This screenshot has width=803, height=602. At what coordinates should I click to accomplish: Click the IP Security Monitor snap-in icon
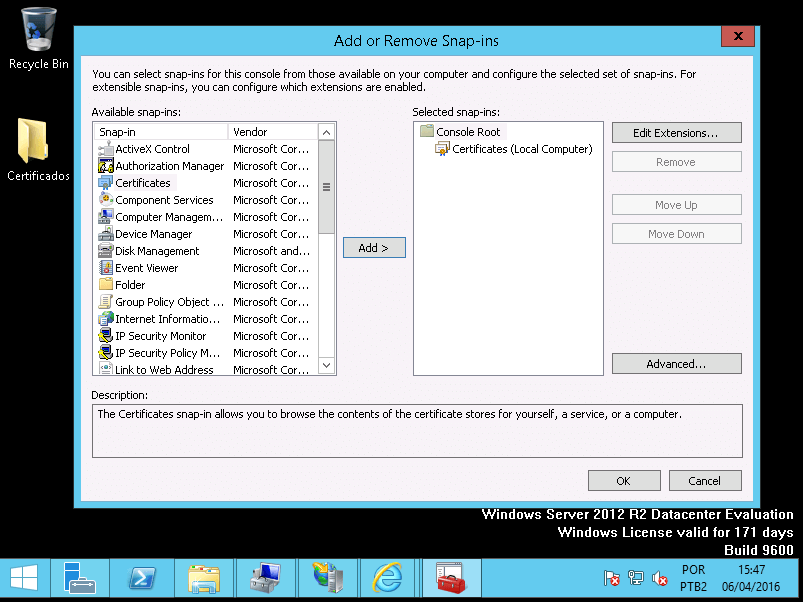coord(105,336)
